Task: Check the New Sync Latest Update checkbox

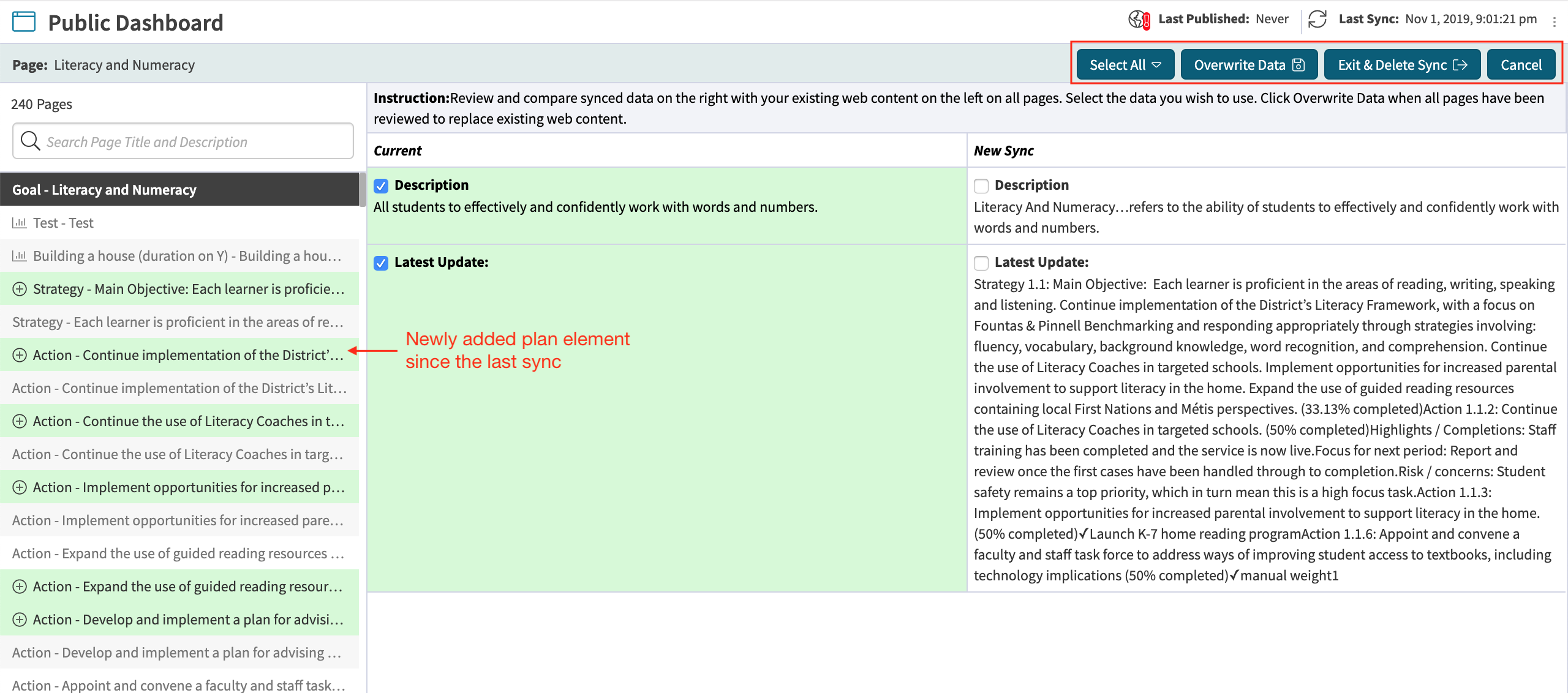Action: [981, 263]
